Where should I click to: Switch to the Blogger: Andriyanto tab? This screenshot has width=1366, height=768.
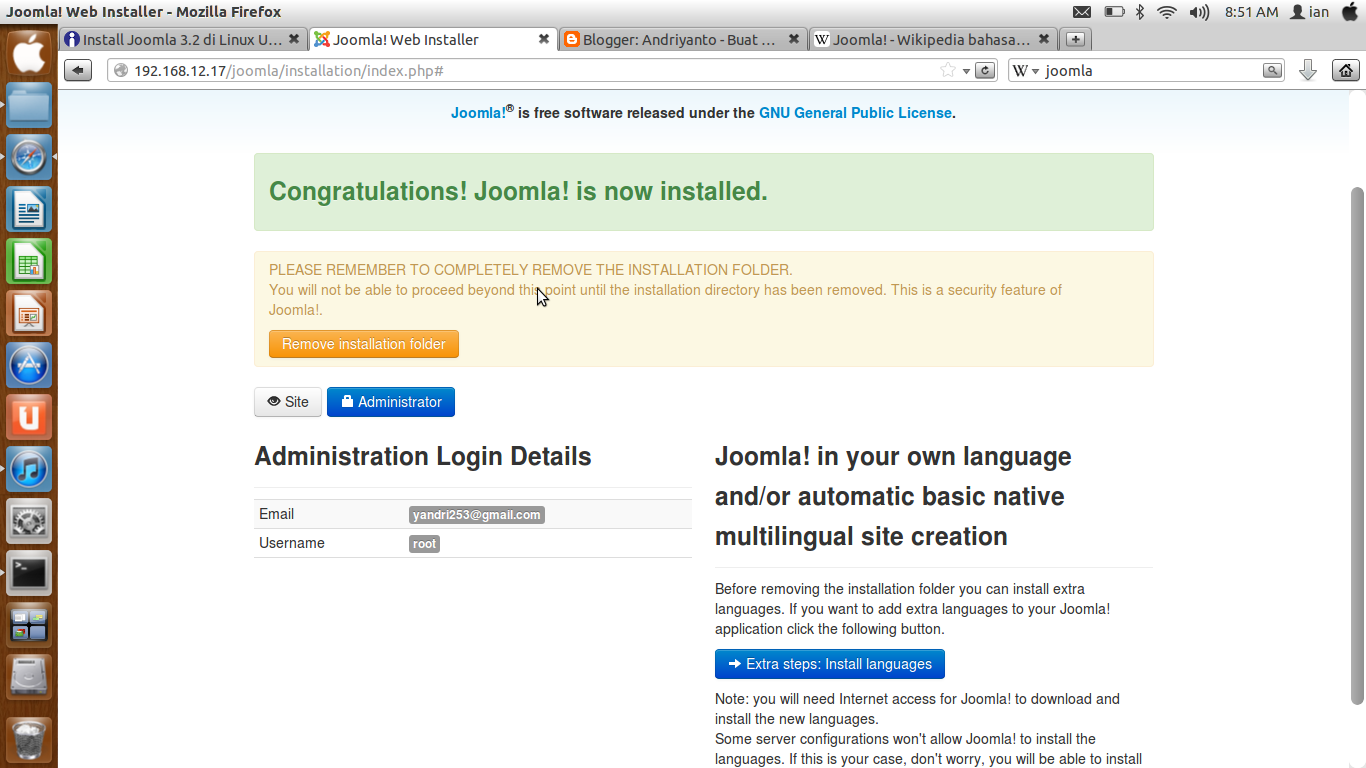(x=683, y=39)
